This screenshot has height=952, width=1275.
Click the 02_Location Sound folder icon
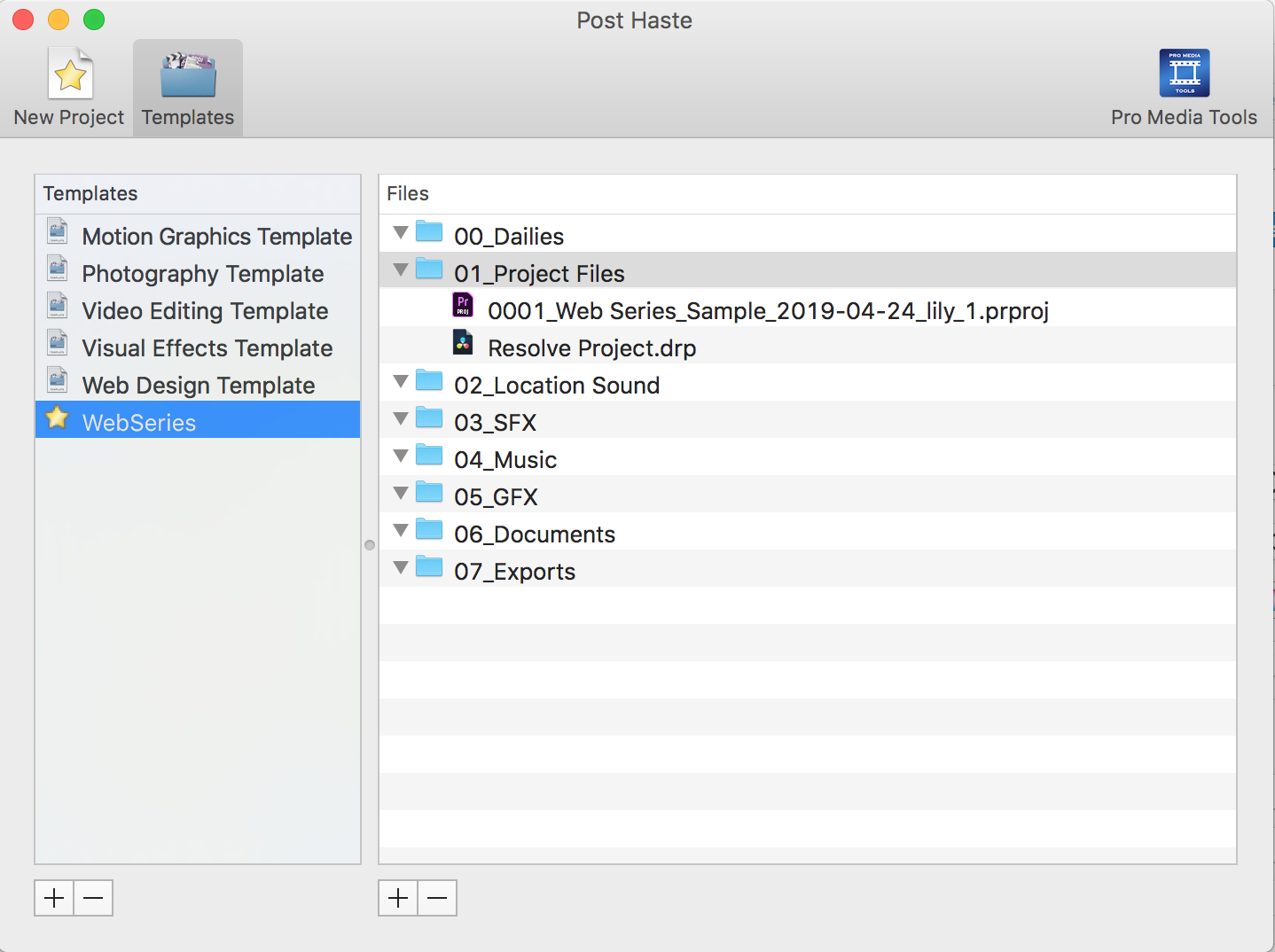point(429,381)
